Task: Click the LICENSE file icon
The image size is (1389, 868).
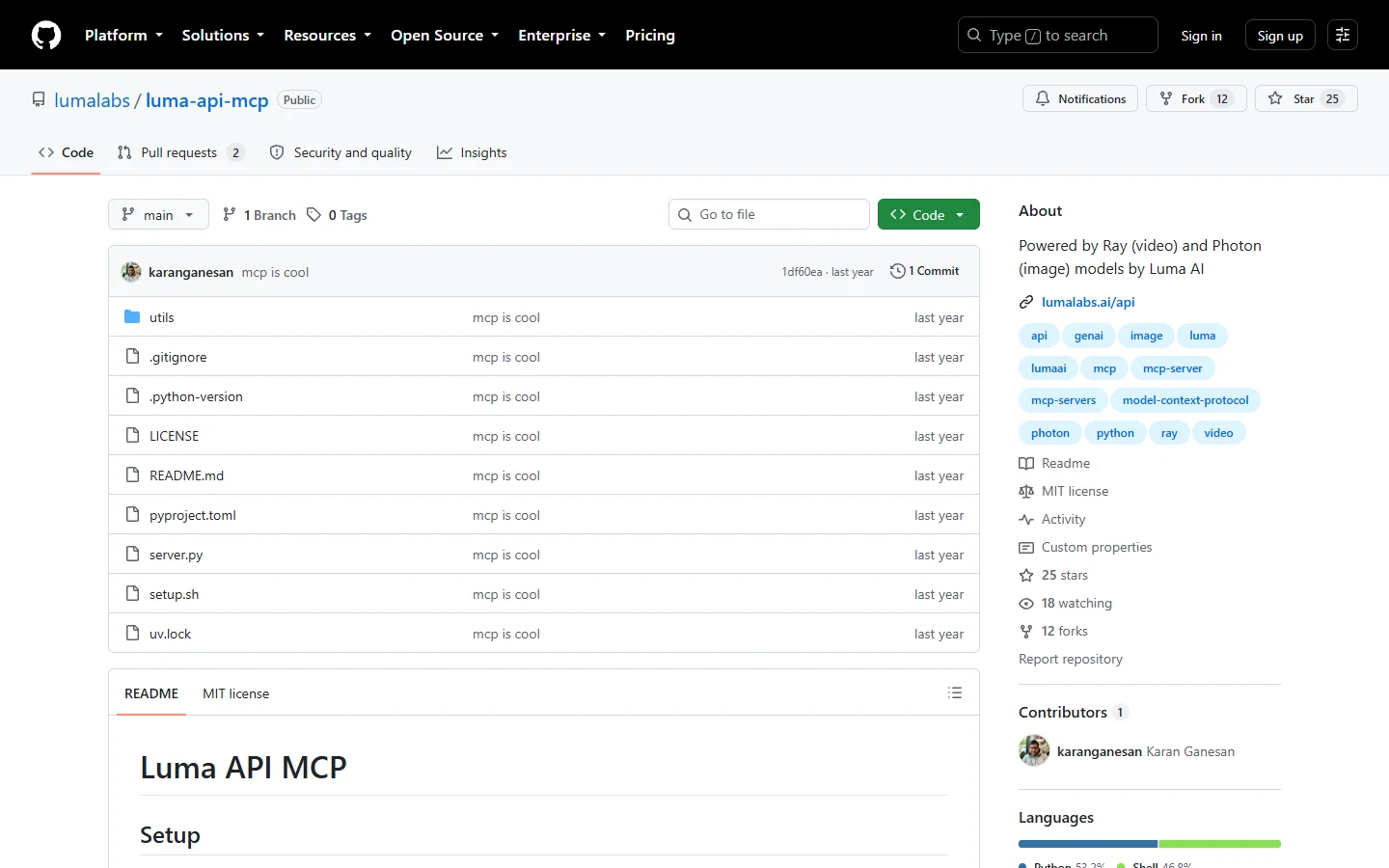Action: [132, 436]
